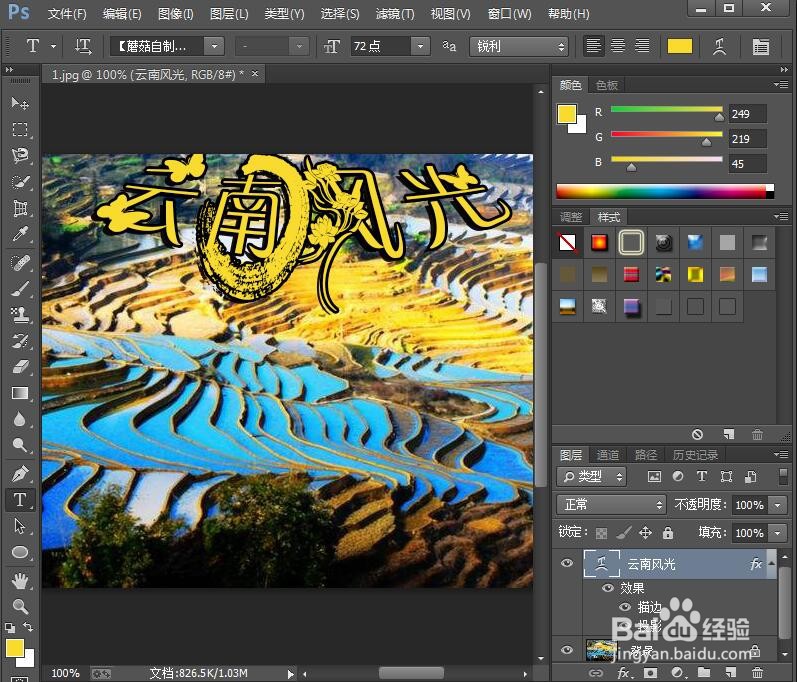Click the yellow text color swatch

(x=680, y=46)
